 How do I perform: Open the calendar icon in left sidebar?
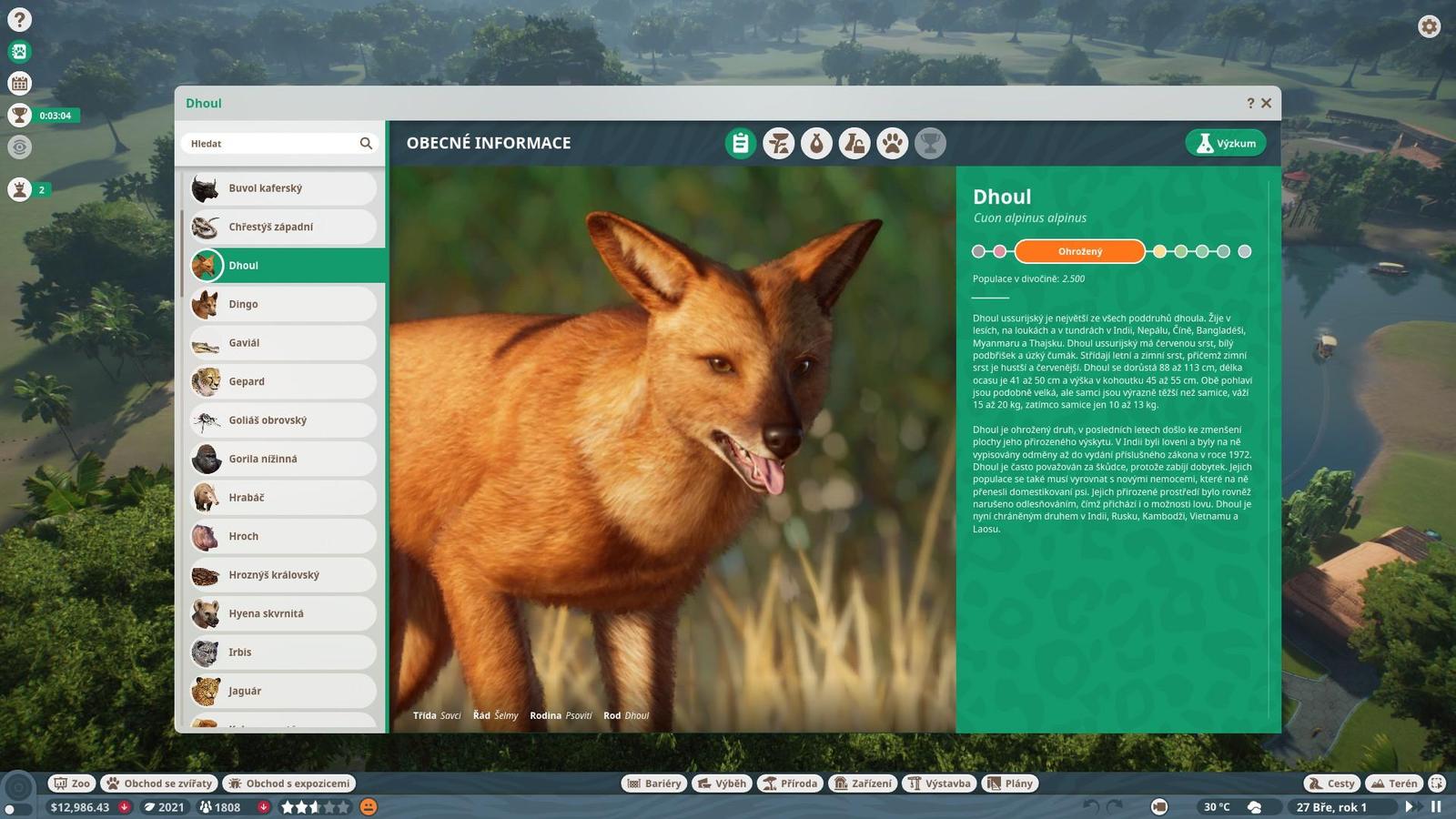coord(19,84)
